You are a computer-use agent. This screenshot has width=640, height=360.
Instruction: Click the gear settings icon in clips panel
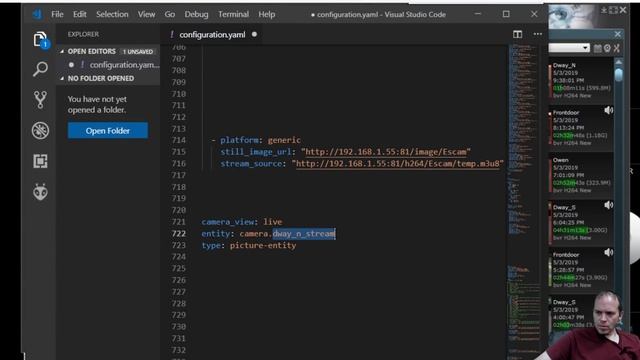(607, 48)
